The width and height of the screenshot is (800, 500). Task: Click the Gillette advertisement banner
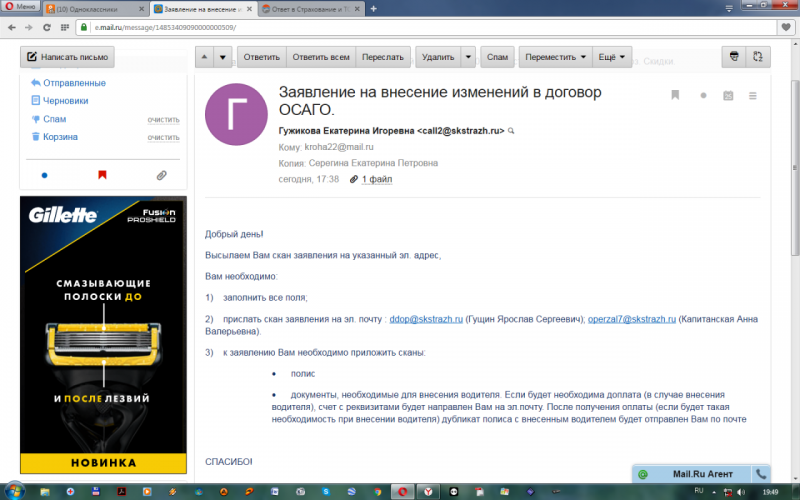[x=103, y=335]
